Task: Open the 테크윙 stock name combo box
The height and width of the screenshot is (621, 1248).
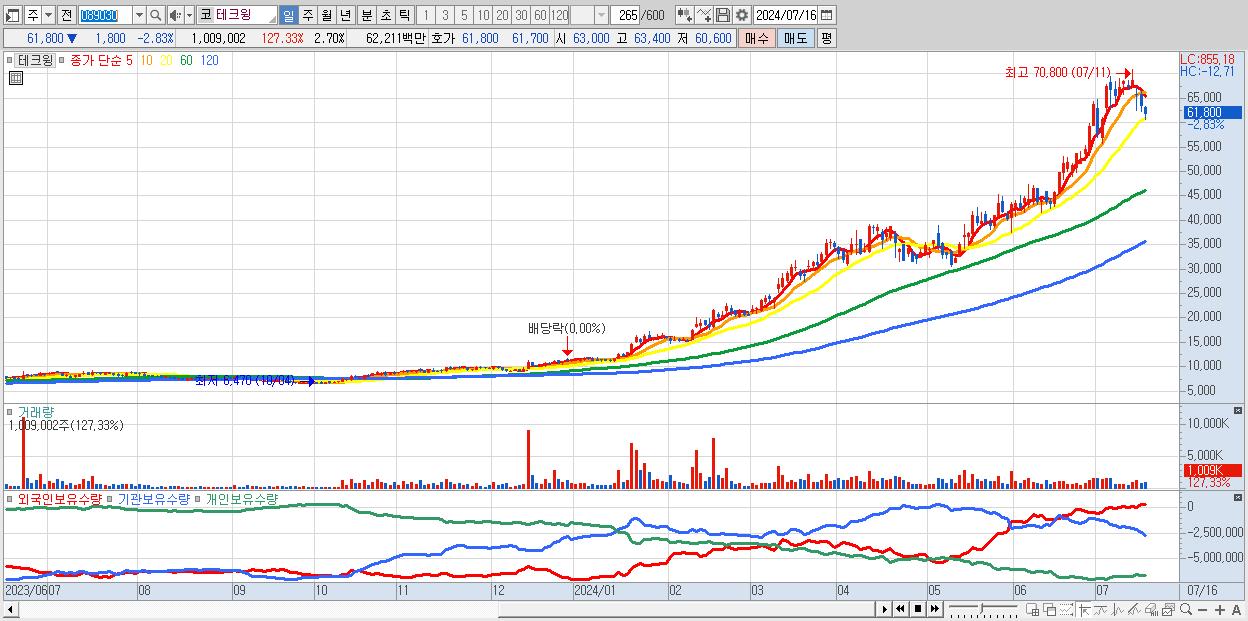Action: [x=246, y=15]
